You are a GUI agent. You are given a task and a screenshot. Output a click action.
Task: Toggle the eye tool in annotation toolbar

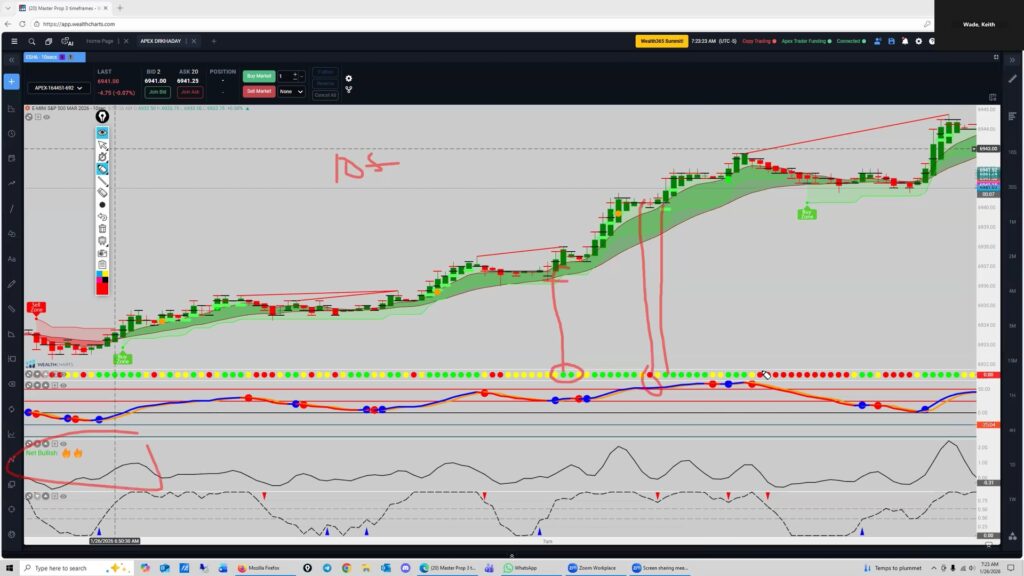coord(102,132)
